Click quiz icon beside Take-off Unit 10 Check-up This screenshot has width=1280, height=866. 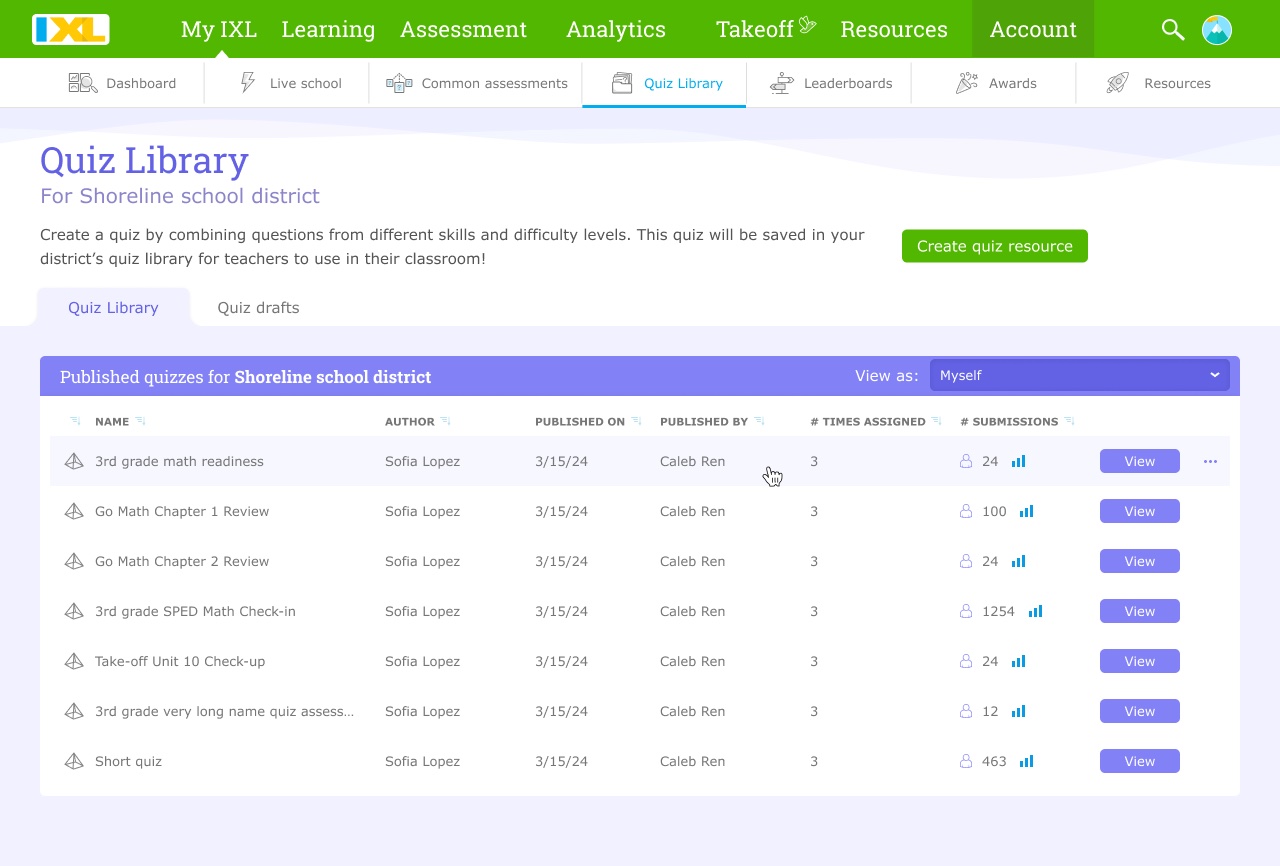pos(74,661)
